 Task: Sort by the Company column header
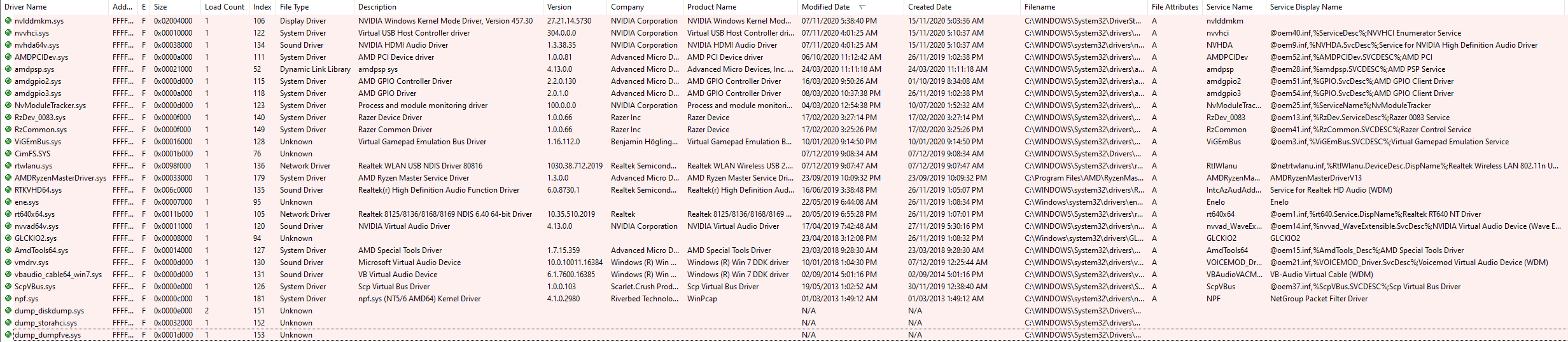pos(645,7)
